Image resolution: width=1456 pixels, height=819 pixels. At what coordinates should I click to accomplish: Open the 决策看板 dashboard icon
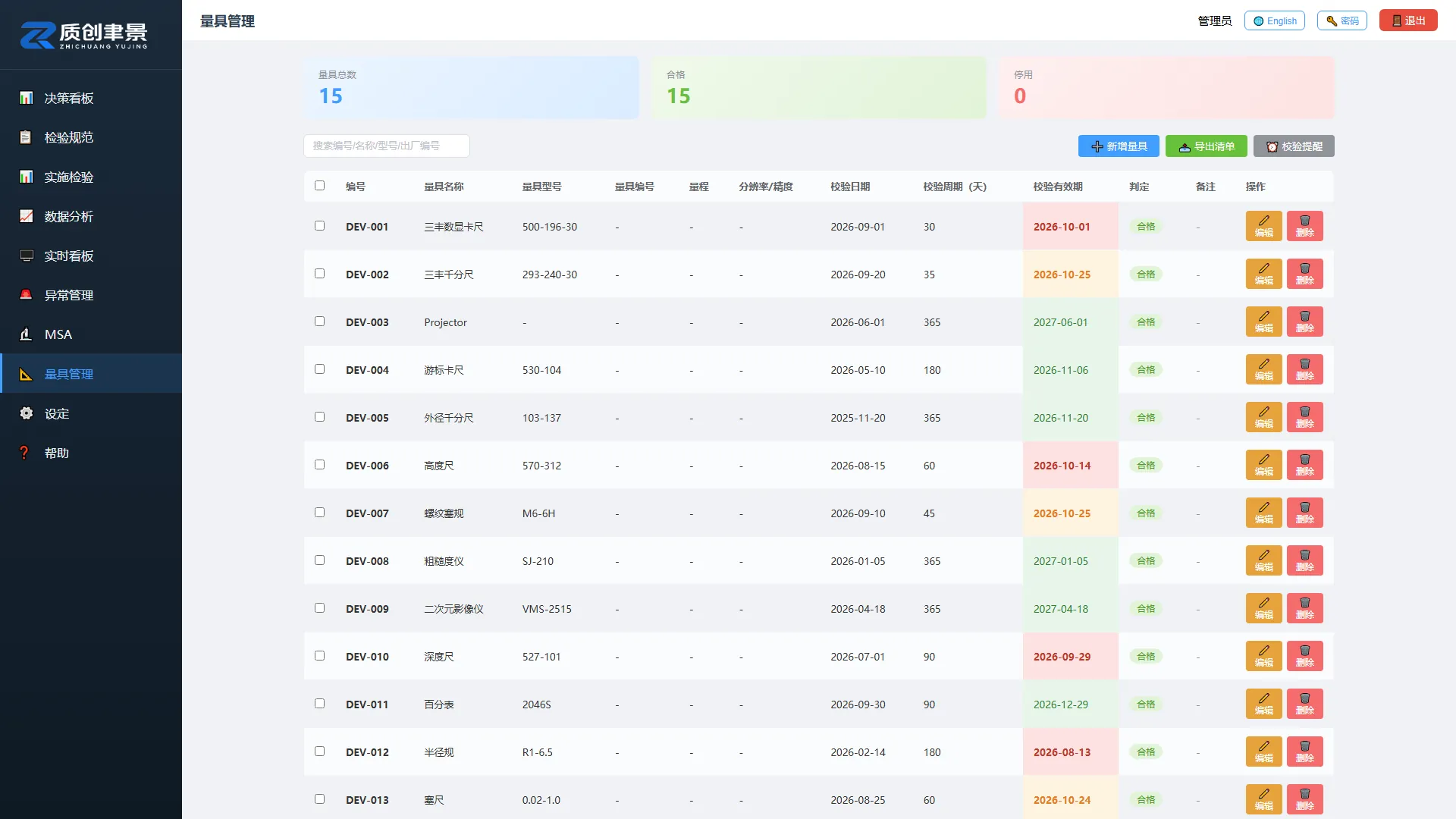pyautogui.click(x=26, y=98)
